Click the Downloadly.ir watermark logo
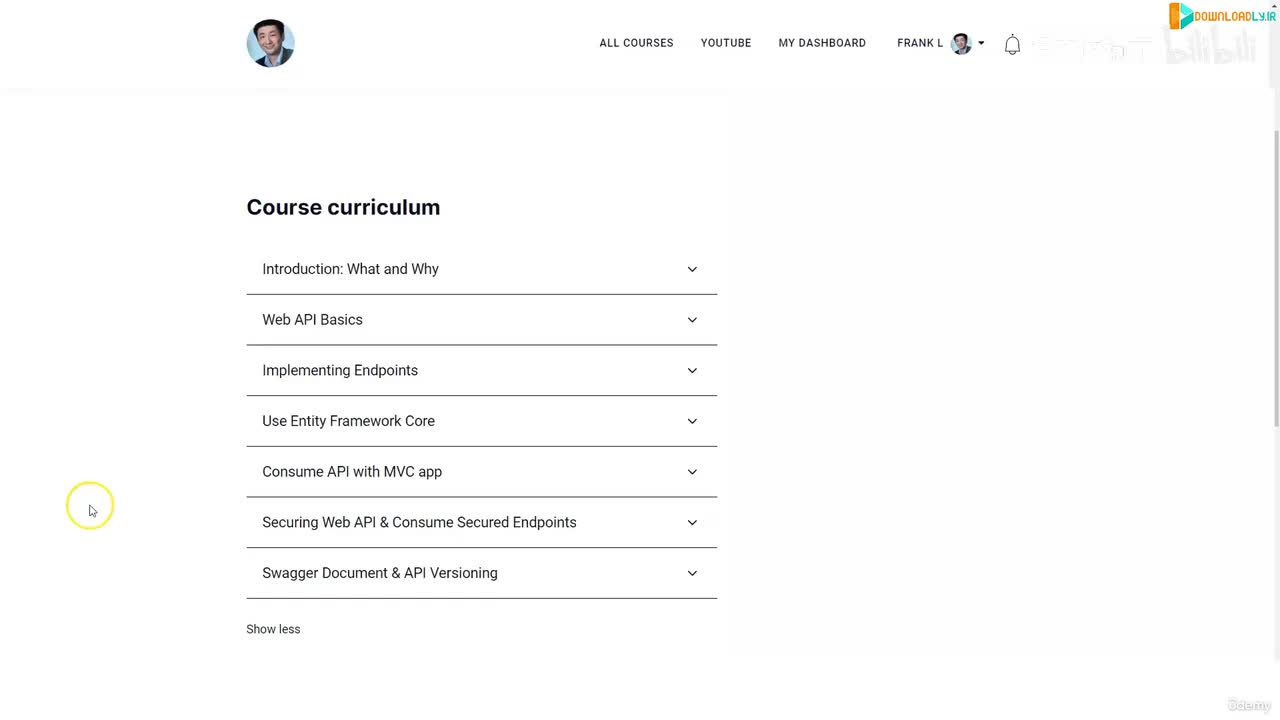 [1223, 16]
